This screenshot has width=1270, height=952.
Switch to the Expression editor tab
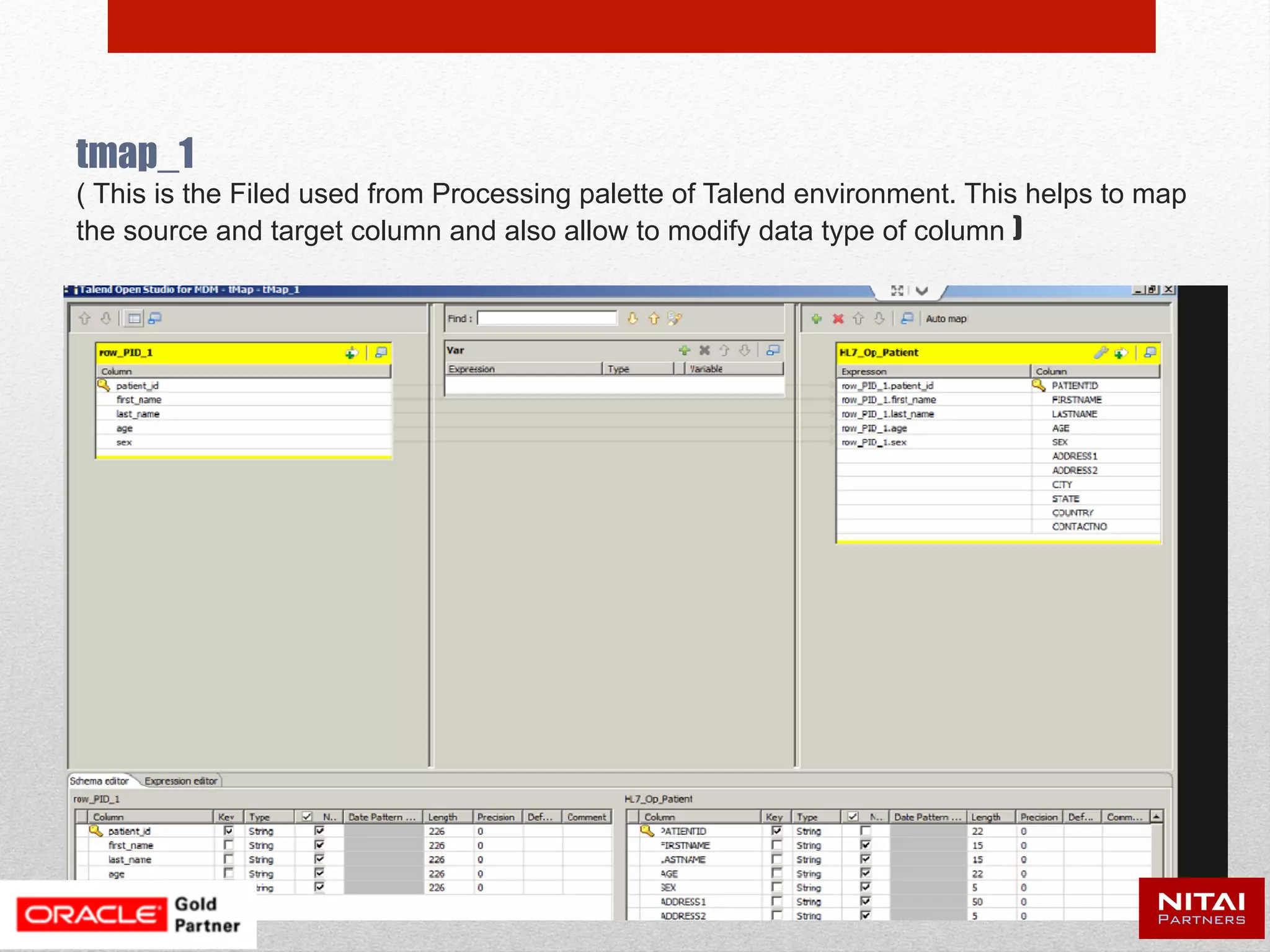tap(181, 781)
